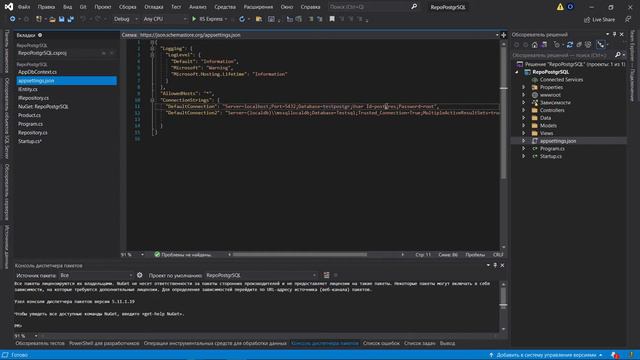Expand the Properties node

point(524,87)
